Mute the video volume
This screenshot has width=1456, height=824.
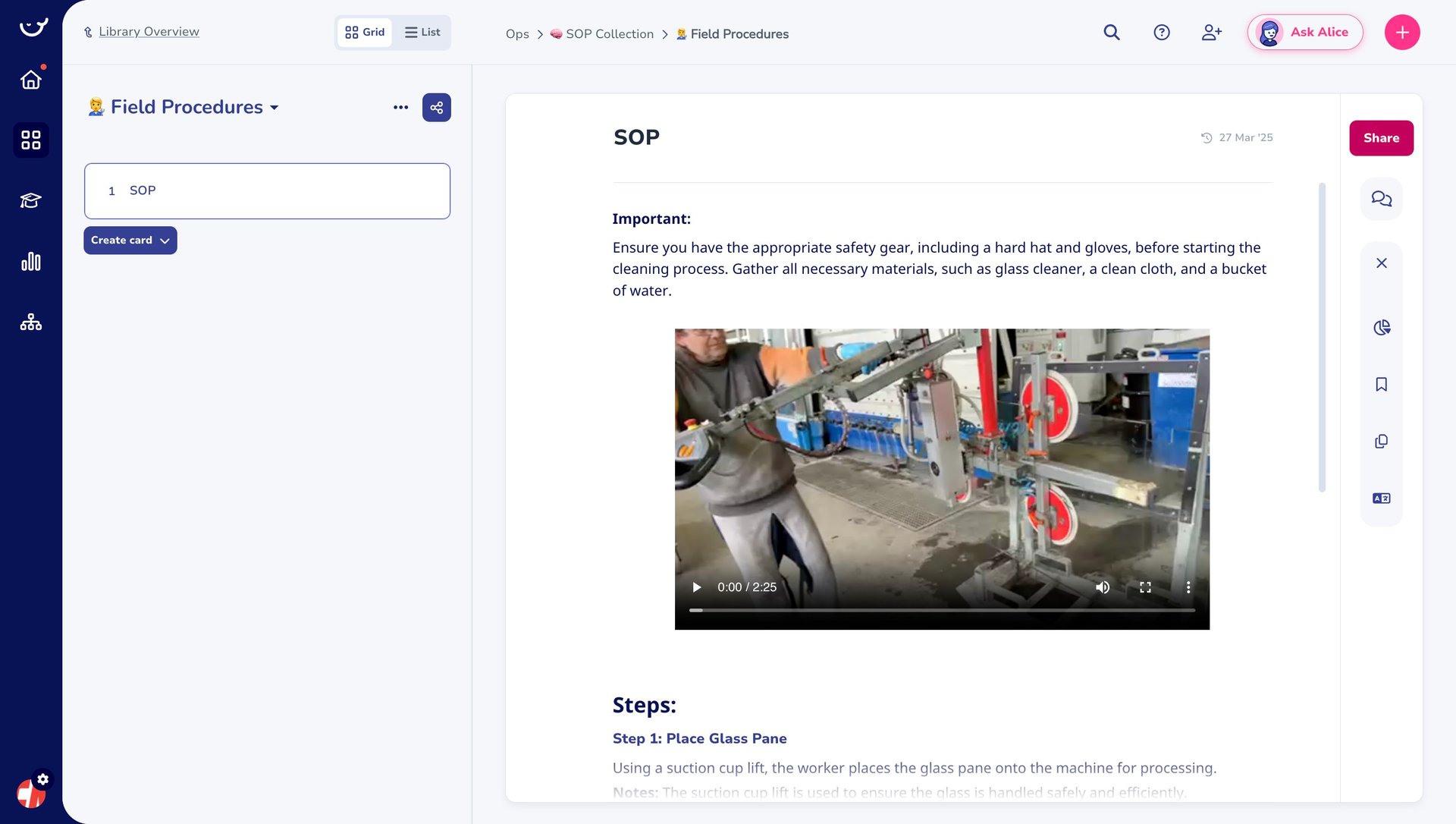1103,587
